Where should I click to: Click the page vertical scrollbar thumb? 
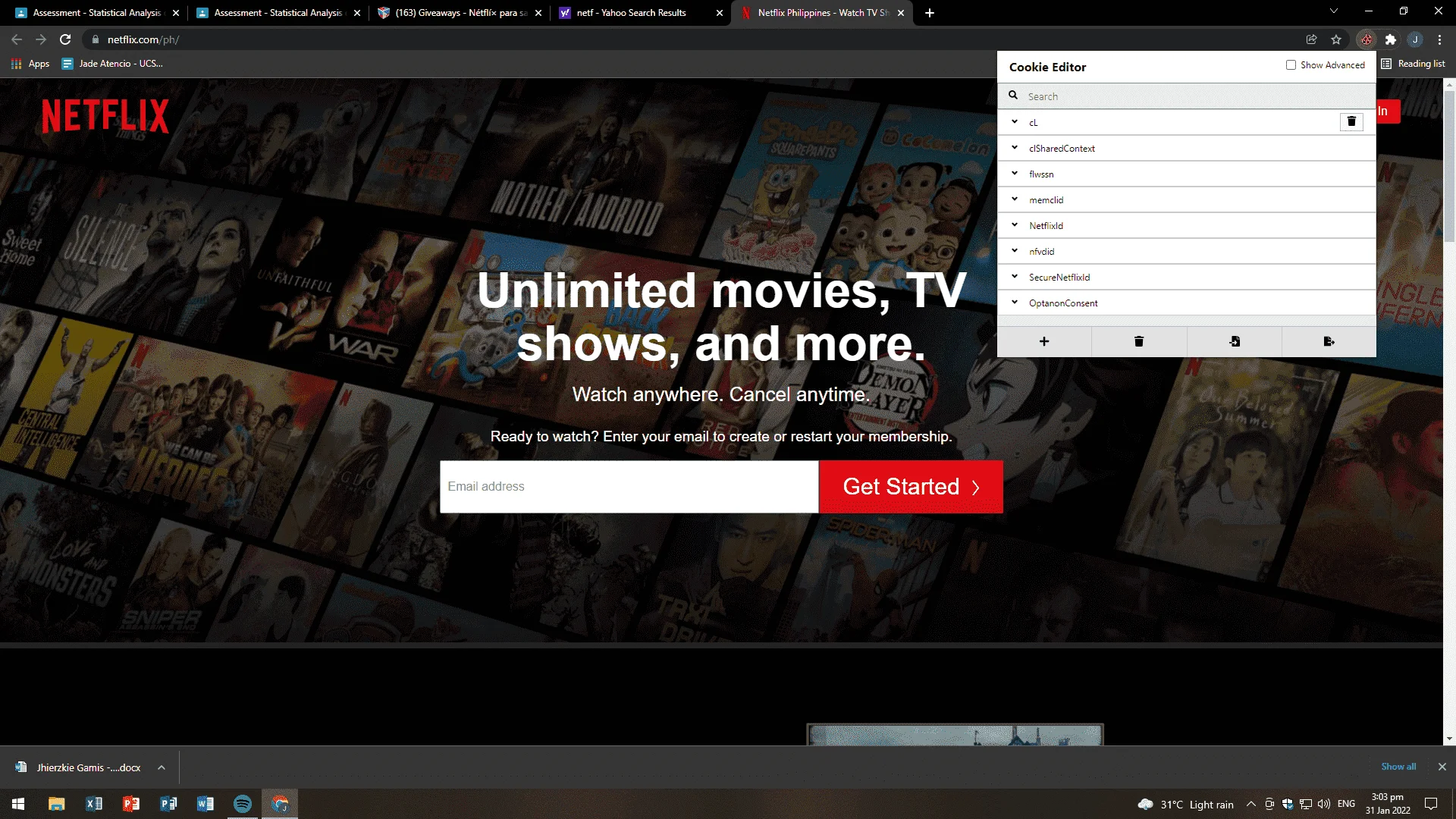tap(1449, 167)
